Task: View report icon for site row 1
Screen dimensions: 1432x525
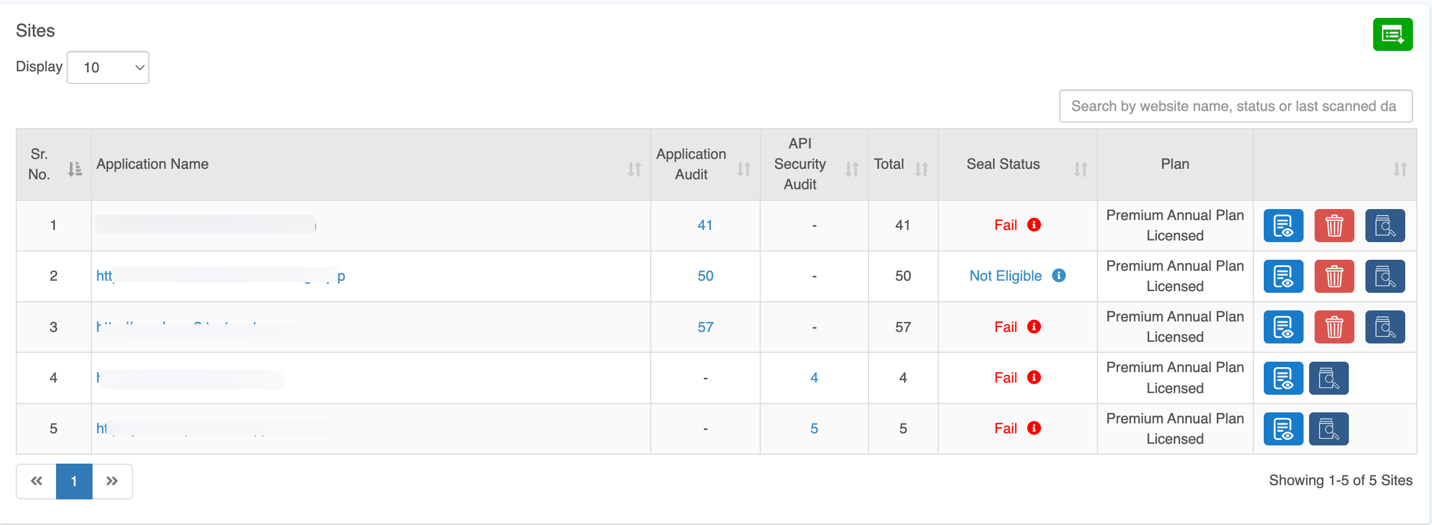Action: (x=1283, y=226)
